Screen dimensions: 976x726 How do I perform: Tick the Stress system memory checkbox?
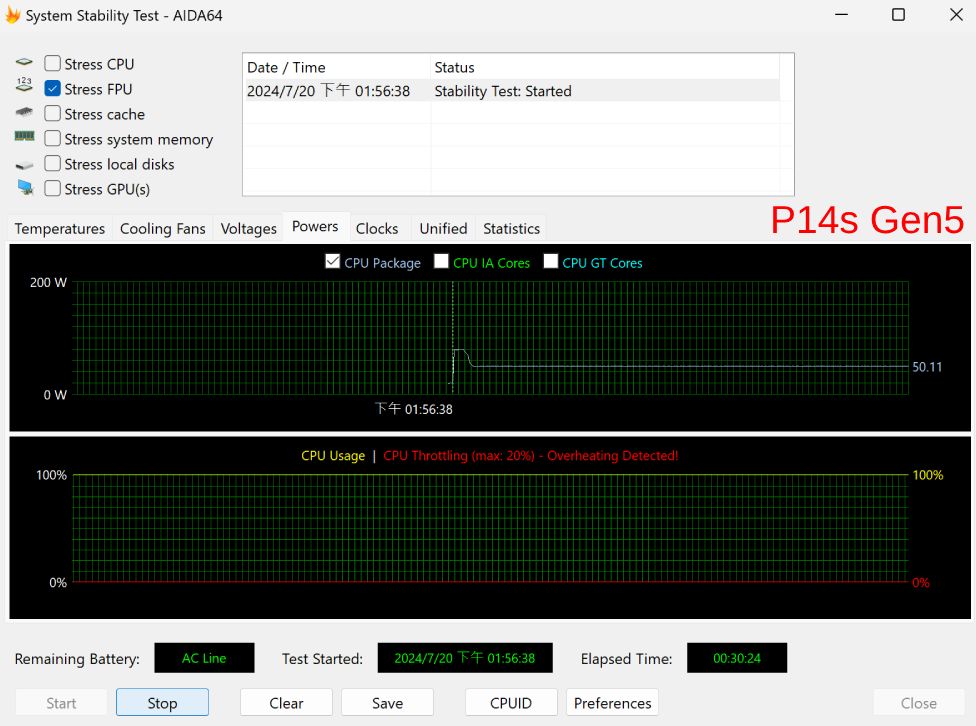pyautogui.click(x=53, y=138)
